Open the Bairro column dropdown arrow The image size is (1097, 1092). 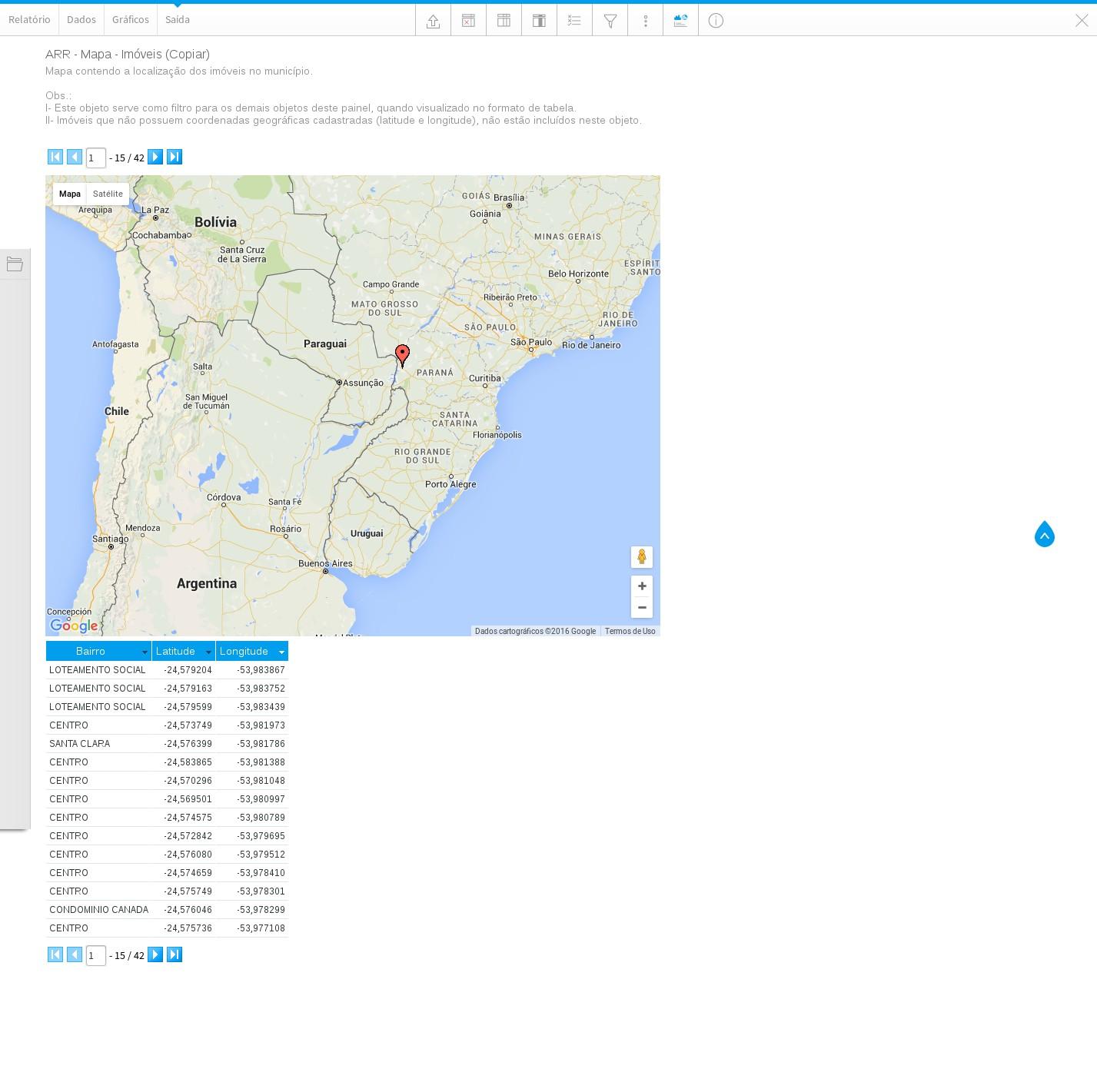[x=145, y=652]
